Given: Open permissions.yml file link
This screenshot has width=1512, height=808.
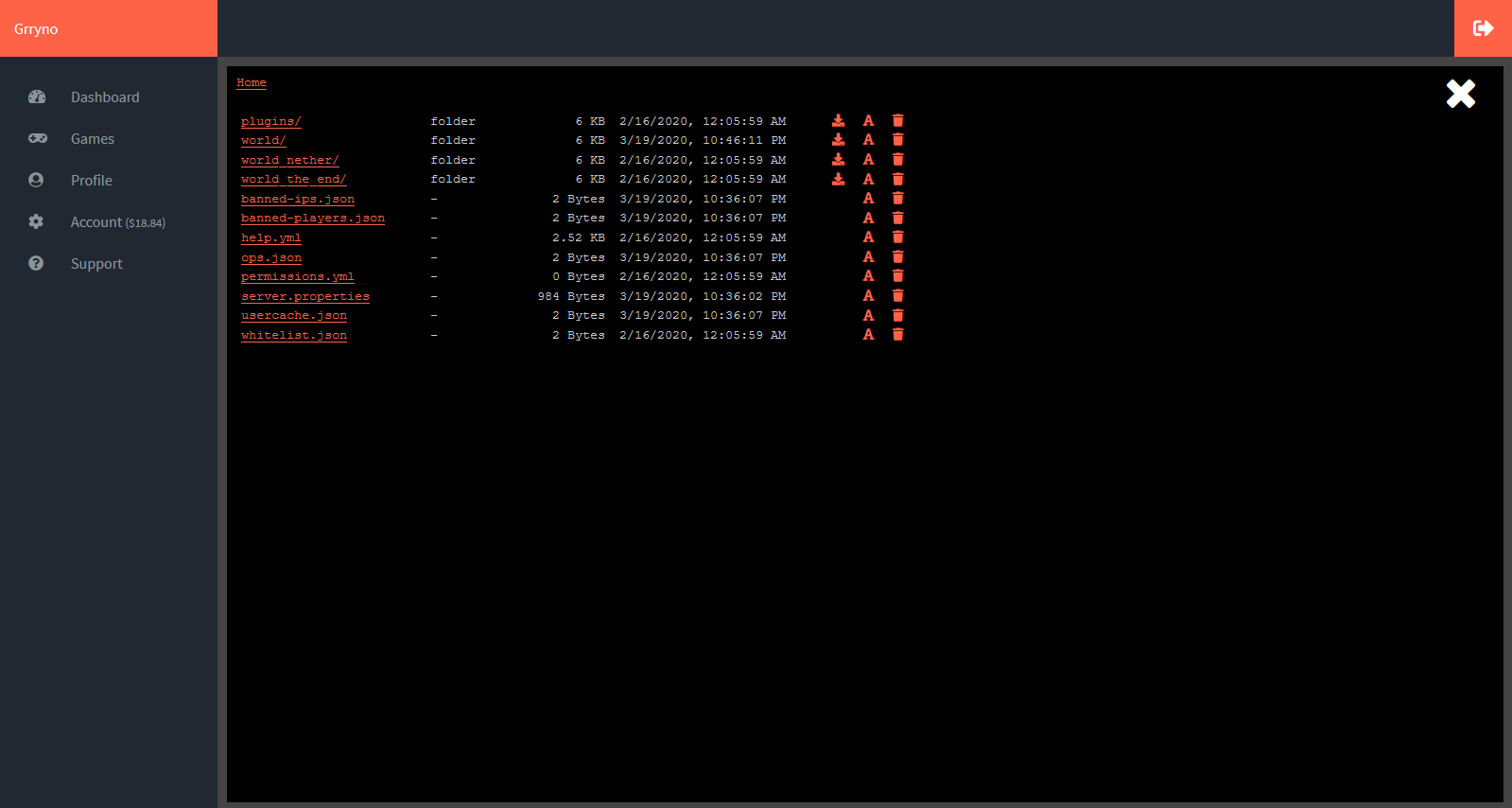Looking at the screenshot, I should pos(297,276).
